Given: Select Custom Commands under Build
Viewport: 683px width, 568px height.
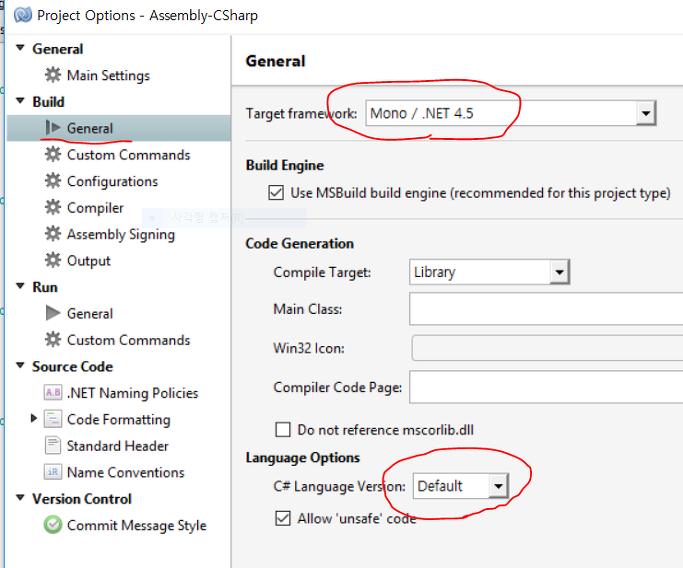Looking at the screenshot, I should pyautogui.click(x=128, y=155).
